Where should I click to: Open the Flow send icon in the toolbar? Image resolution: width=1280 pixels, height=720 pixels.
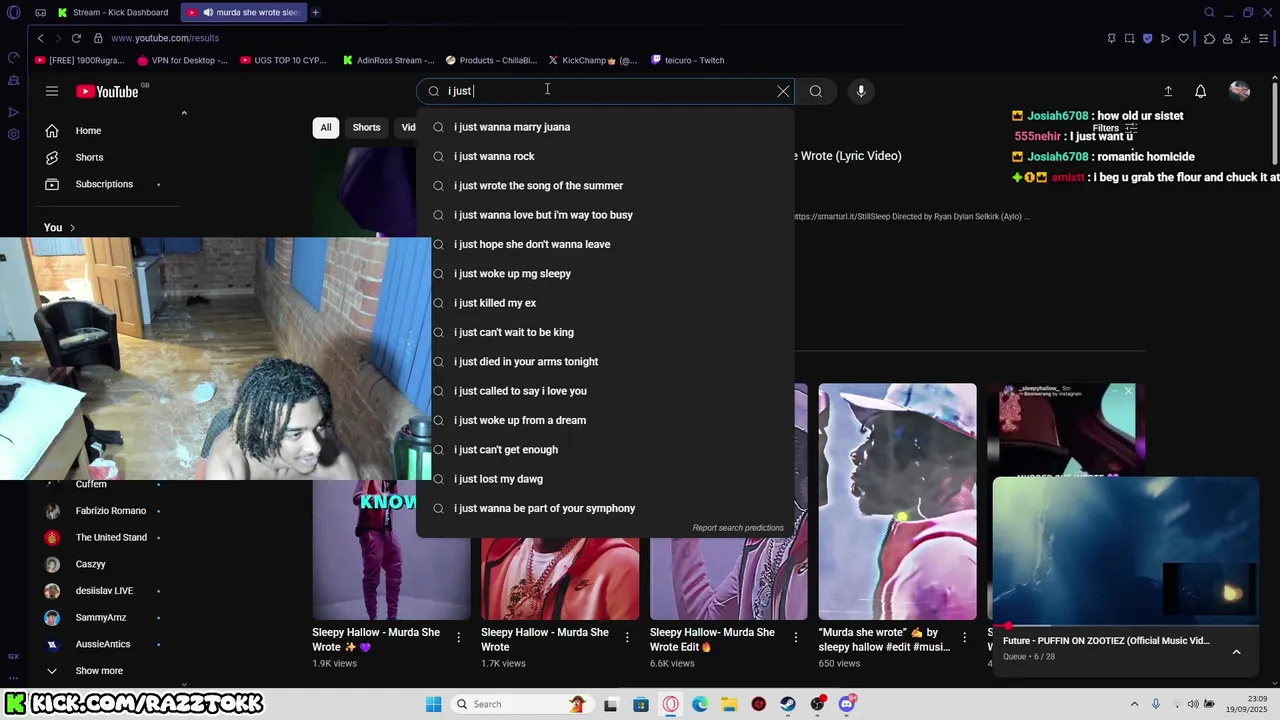[1165, 38]
